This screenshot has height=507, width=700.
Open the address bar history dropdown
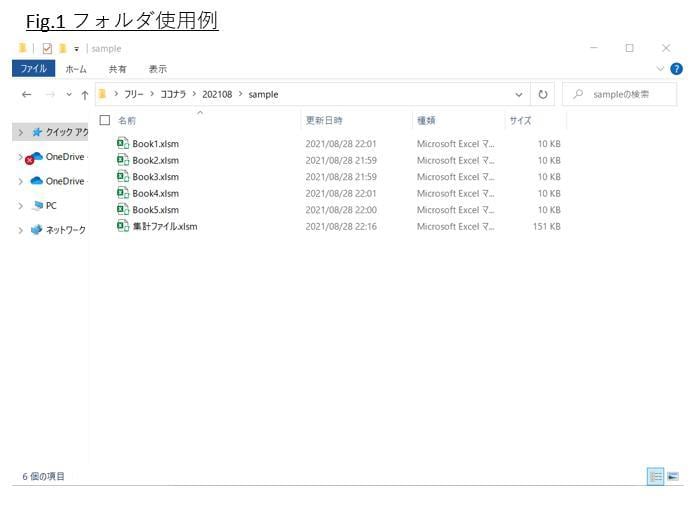[x=519, y=95]
